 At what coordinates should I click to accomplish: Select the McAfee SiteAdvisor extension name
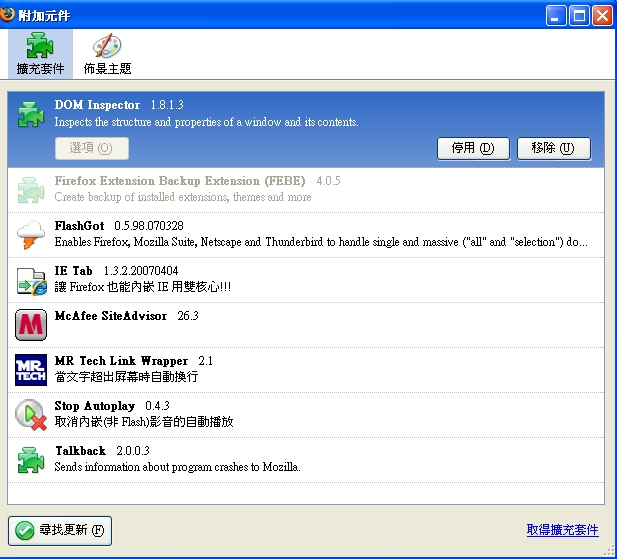point(111,315)
